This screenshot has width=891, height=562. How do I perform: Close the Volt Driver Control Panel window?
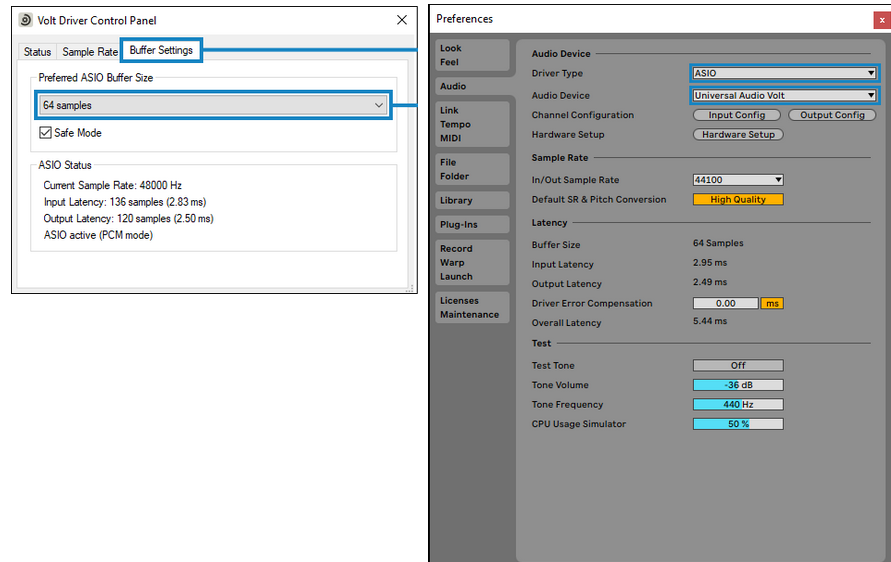tap(402, 20)
